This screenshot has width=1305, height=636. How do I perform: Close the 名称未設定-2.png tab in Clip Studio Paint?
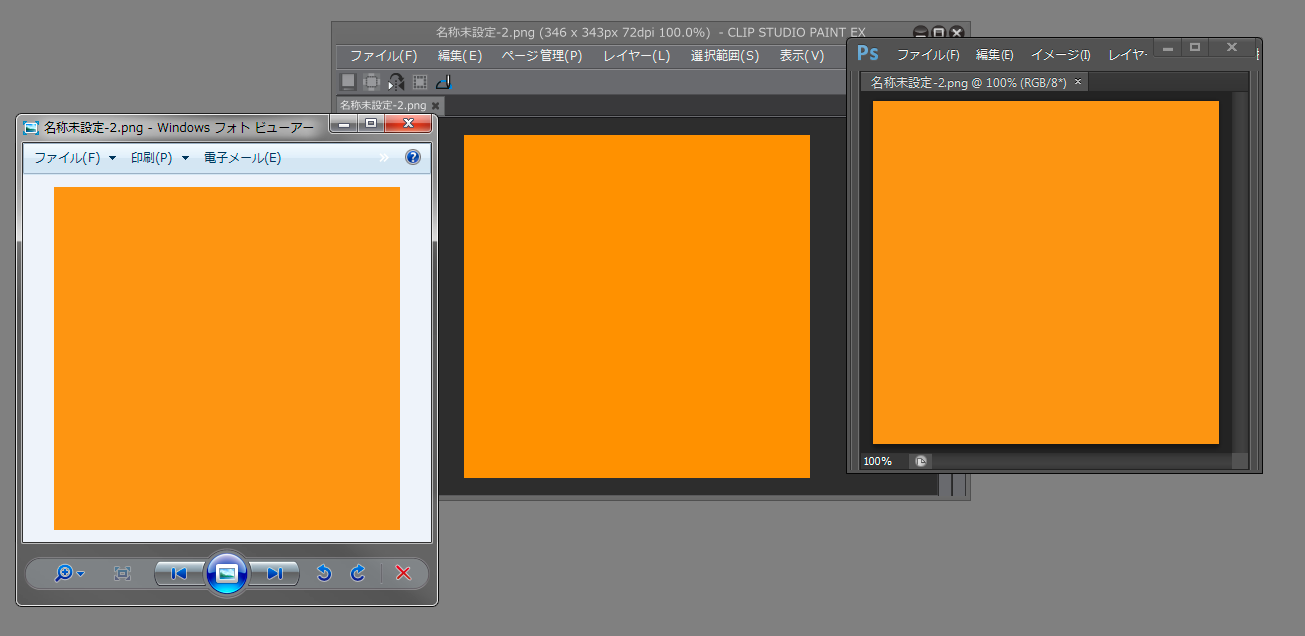point(435,105)
